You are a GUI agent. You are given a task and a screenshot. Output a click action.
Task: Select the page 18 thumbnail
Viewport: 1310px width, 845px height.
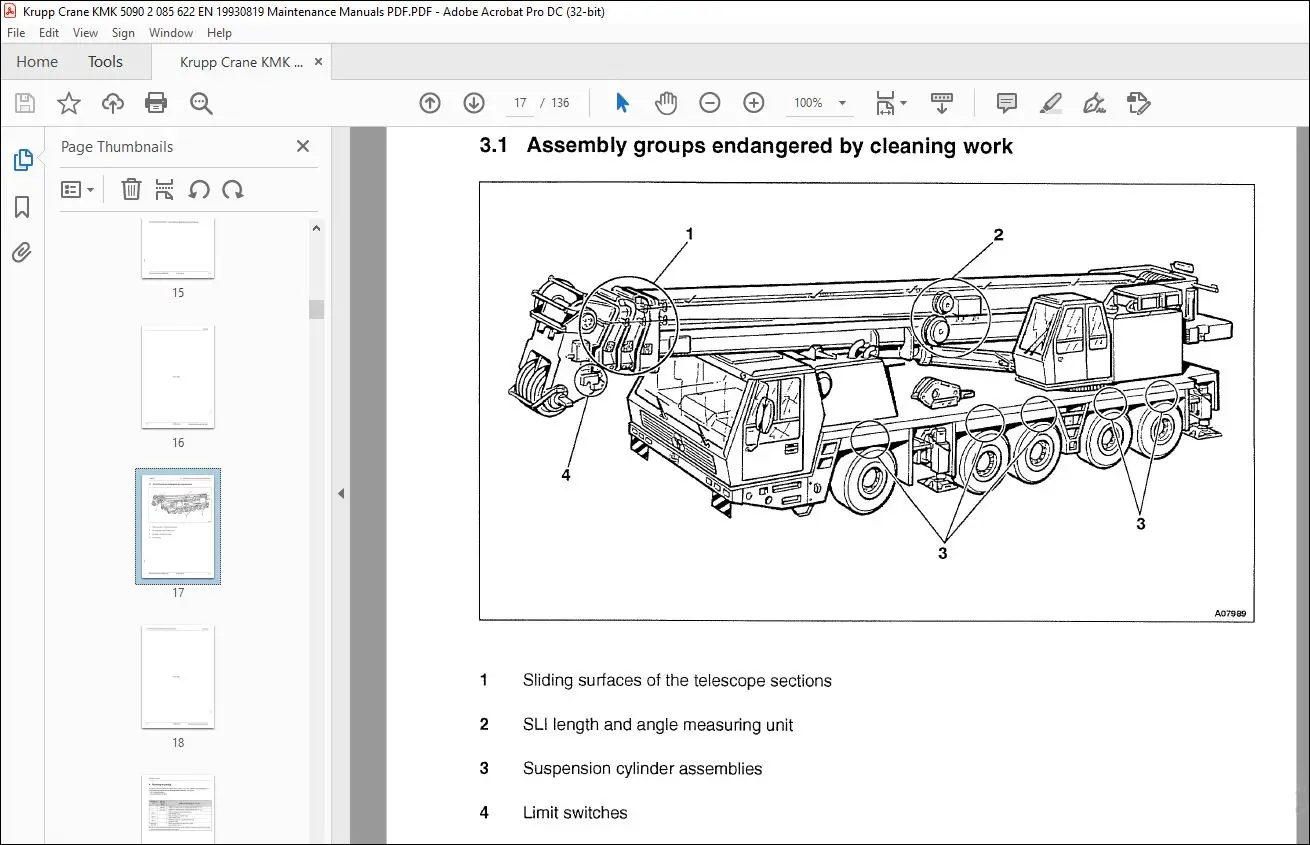[178, 678]
